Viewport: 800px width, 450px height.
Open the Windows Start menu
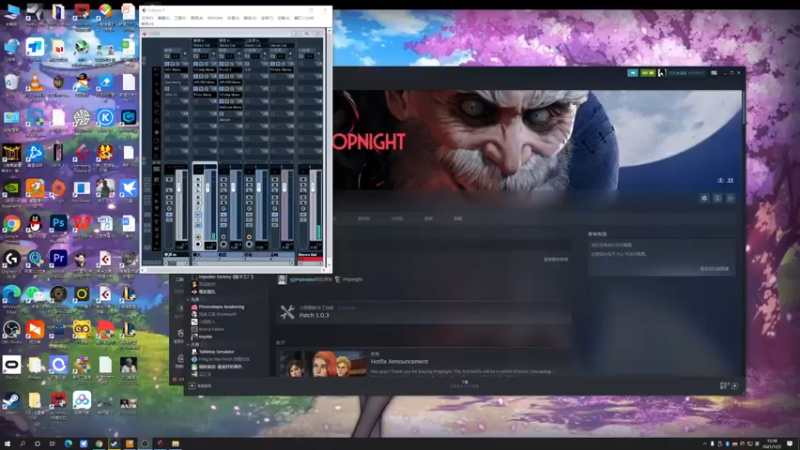pos(7,443)
